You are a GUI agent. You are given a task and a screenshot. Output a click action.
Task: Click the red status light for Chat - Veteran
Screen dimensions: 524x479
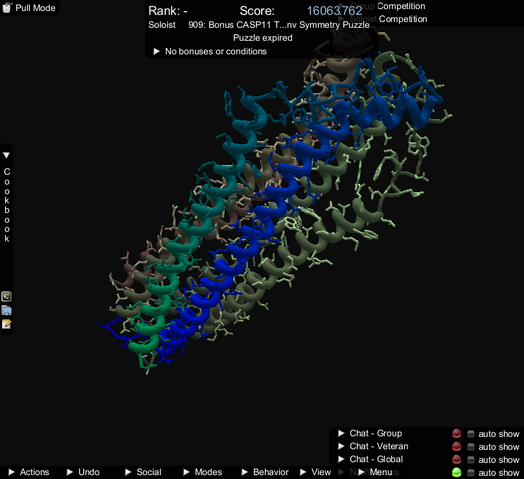tap(456, 447)
